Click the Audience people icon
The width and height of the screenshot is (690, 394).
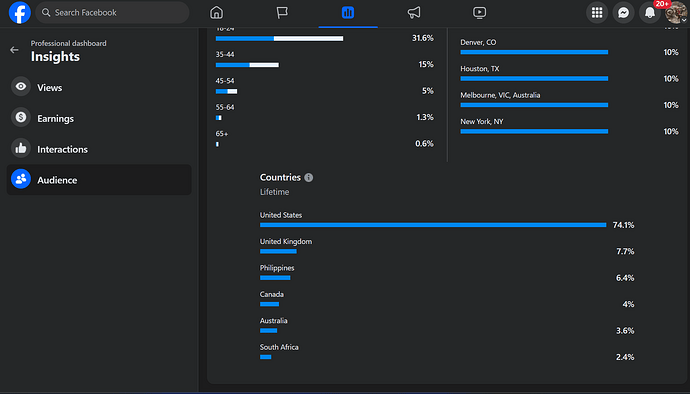pyautogui.click(x=21, y=179)
